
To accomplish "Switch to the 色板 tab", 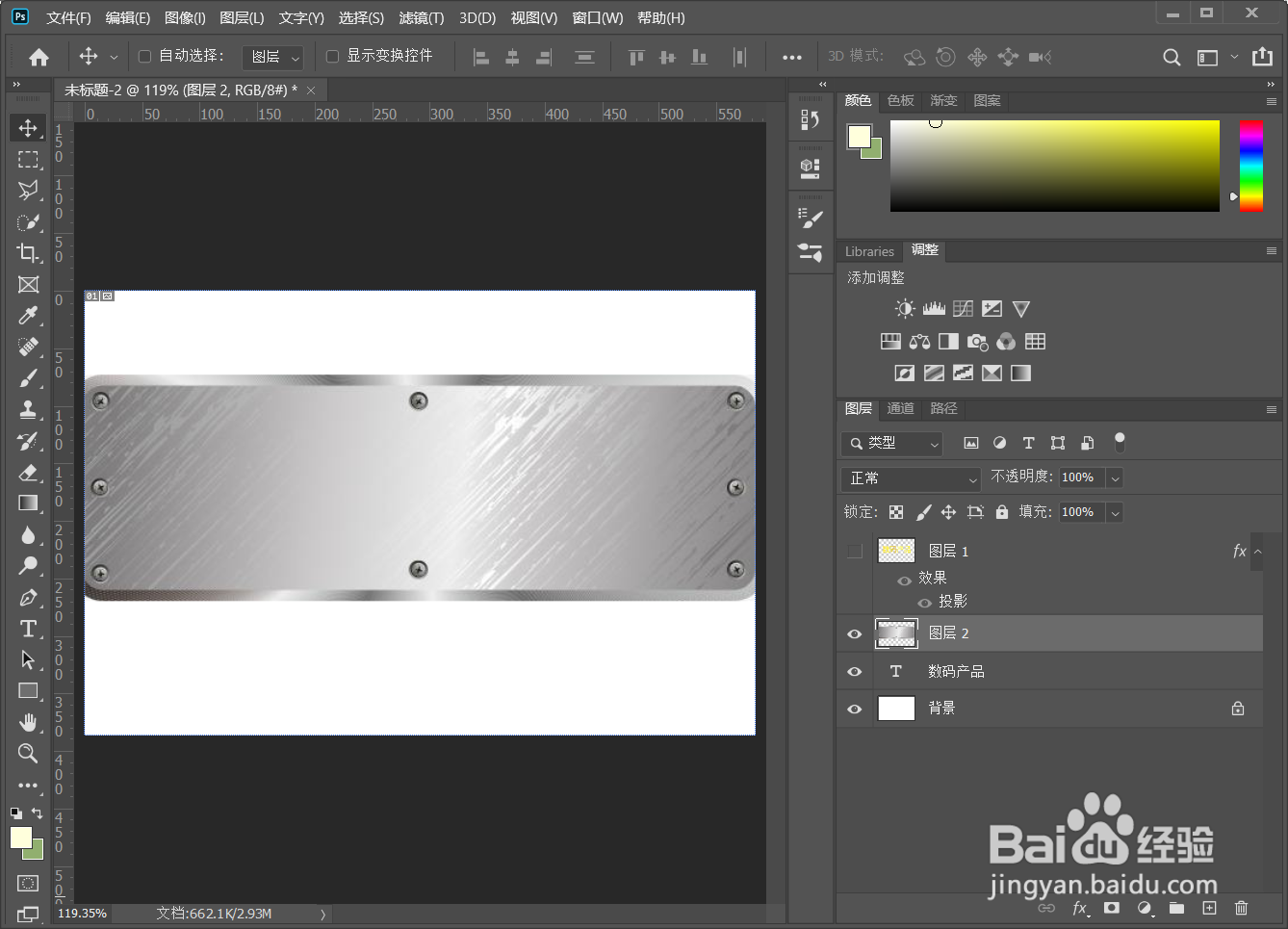I will [901, 101].
